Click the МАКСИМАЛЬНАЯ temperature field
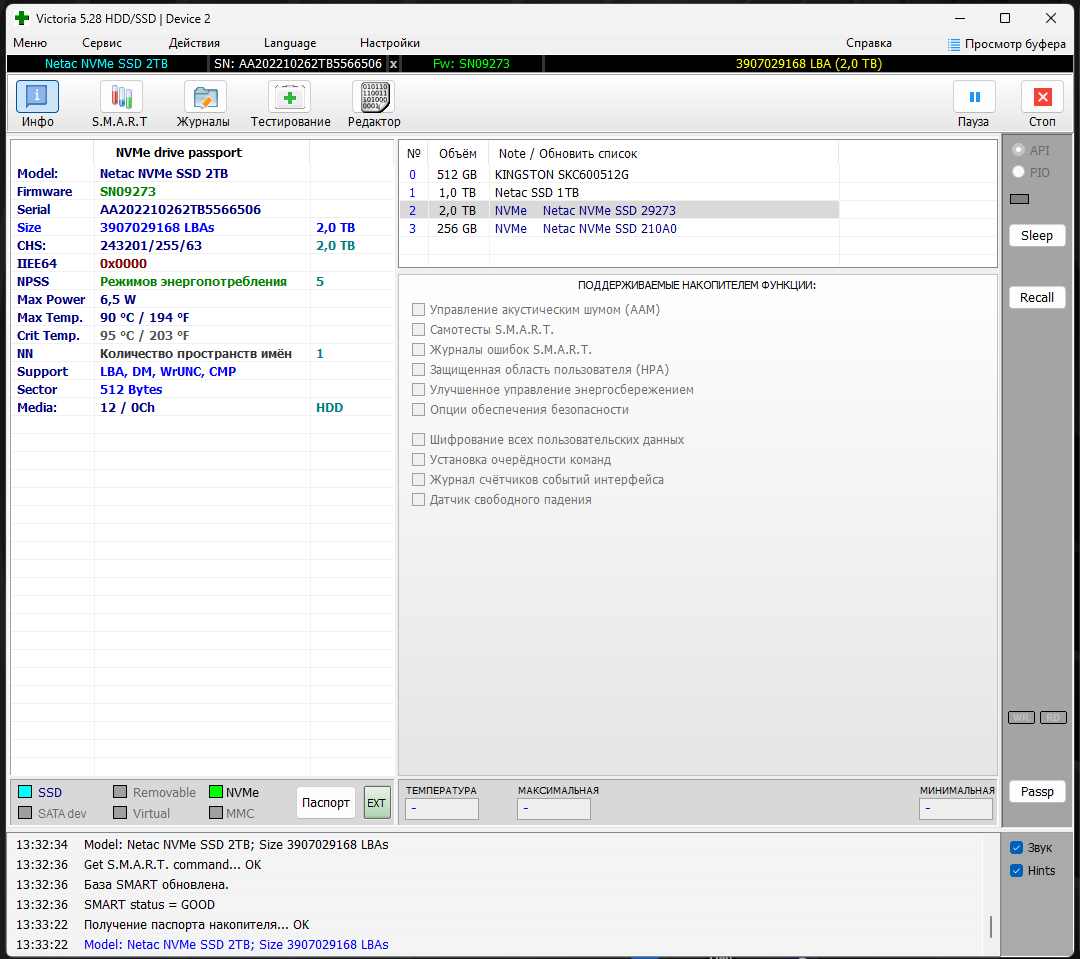1080x959 pixels. click(x=554, y=809)
